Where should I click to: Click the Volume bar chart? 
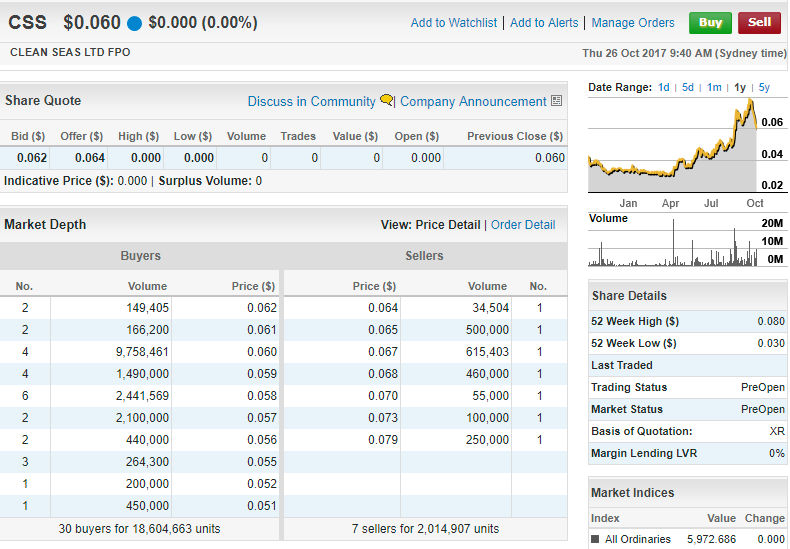(x=673, y=240)
